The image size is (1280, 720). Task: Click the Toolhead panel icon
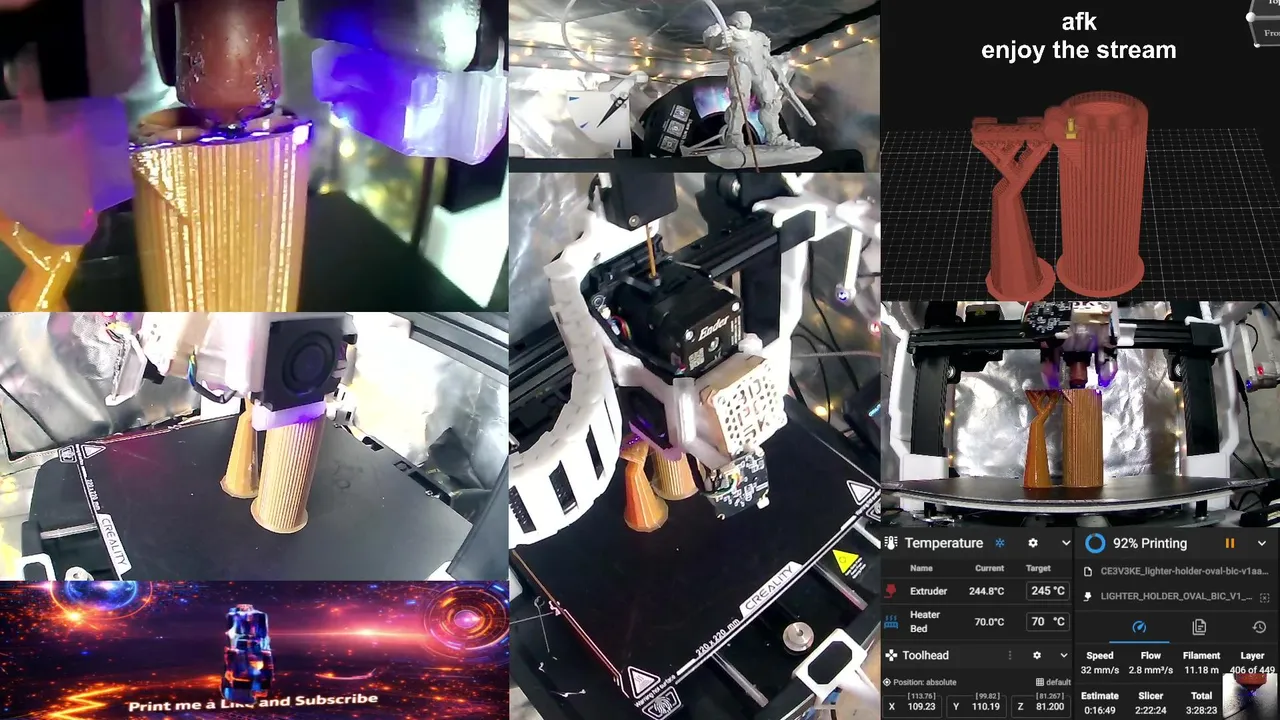click(891, 655)
